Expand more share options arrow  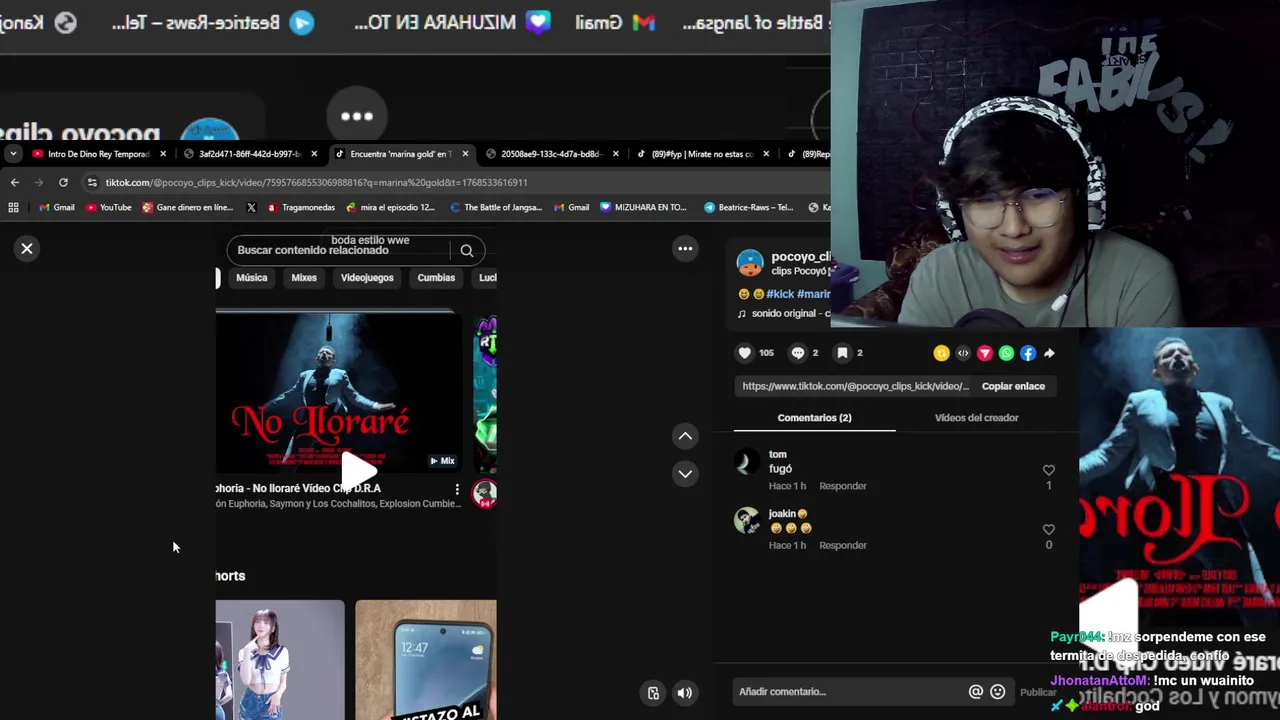point(1049,353)
